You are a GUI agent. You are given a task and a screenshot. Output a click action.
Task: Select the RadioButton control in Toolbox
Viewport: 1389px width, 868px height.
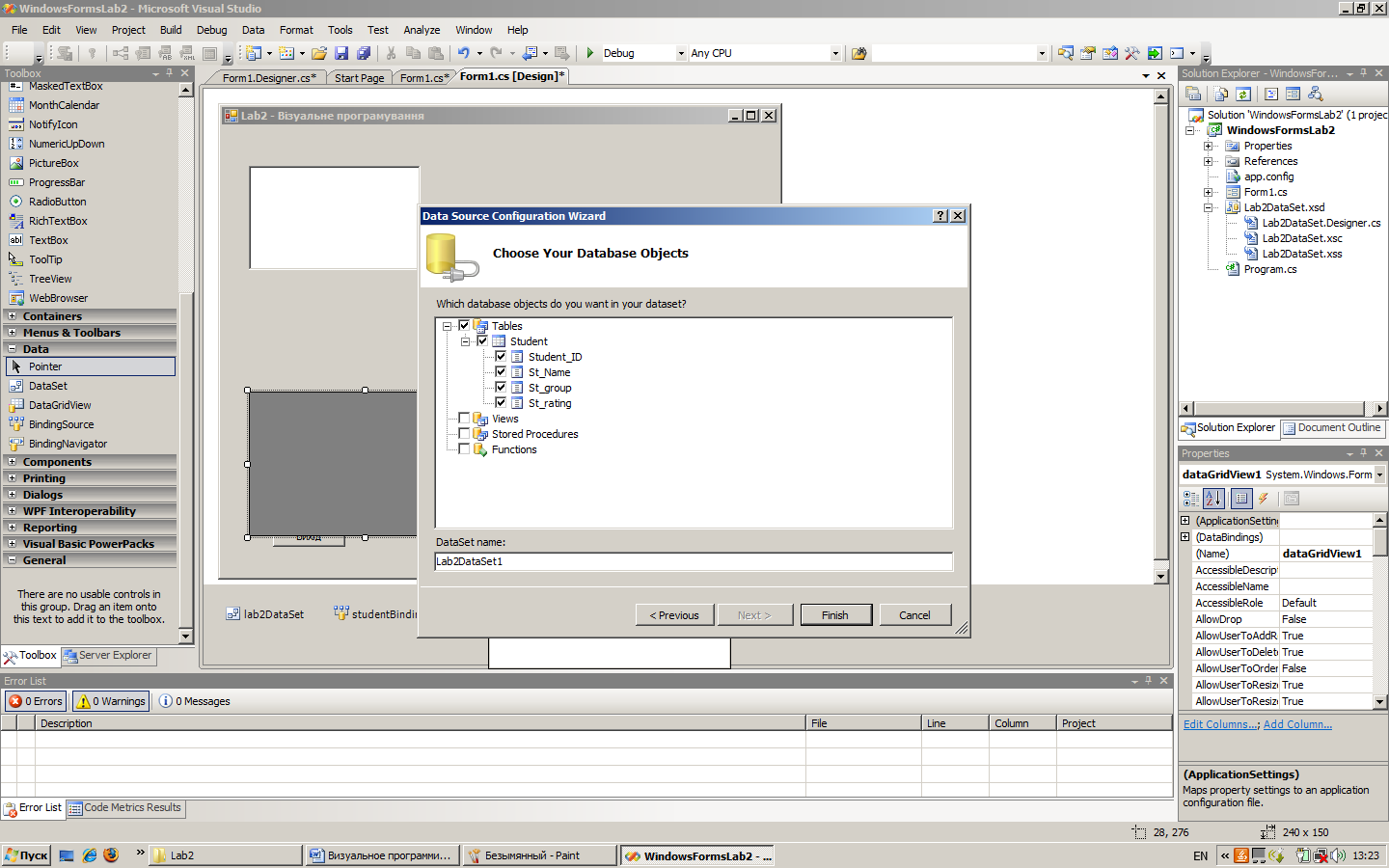tap(57, 202)
